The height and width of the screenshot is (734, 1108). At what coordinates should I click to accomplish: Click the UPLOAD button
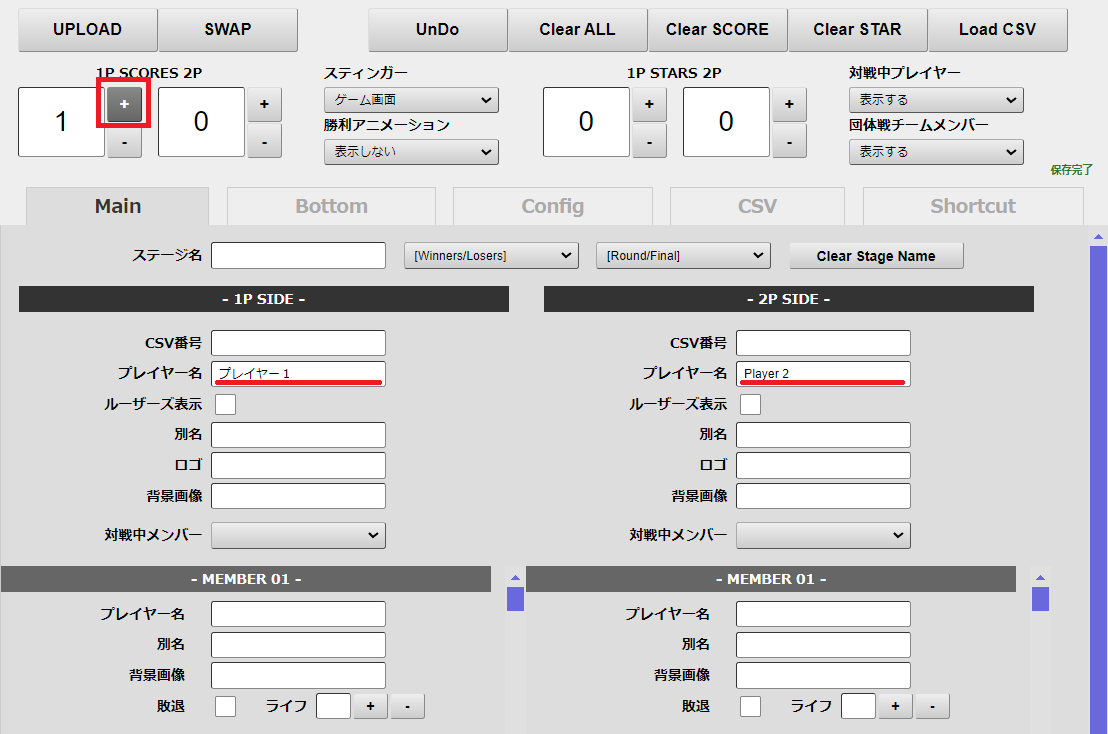point(88,30)
